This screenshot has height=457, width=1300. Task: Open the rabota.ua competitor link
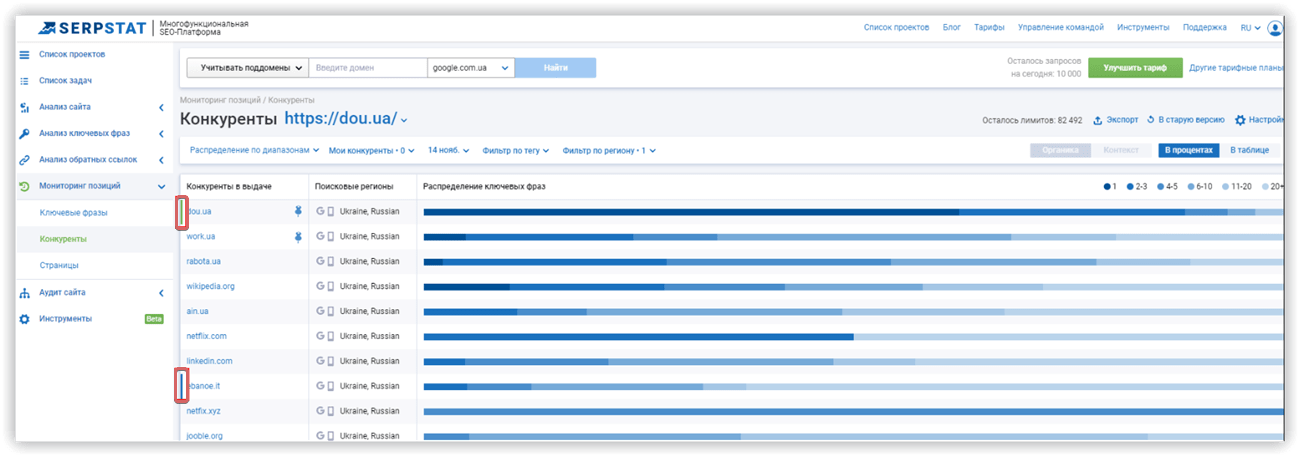pyautogui.click(x=203, y=261)
